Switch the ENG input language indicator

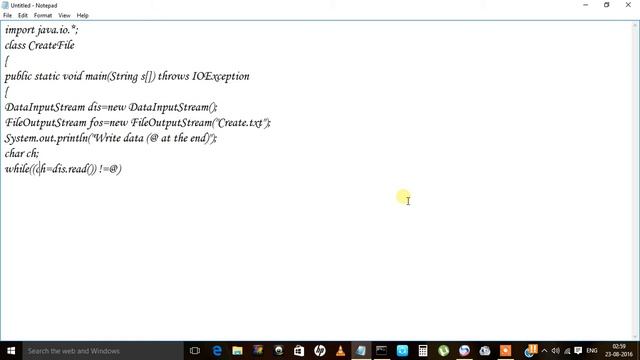(x=592, y=351)
